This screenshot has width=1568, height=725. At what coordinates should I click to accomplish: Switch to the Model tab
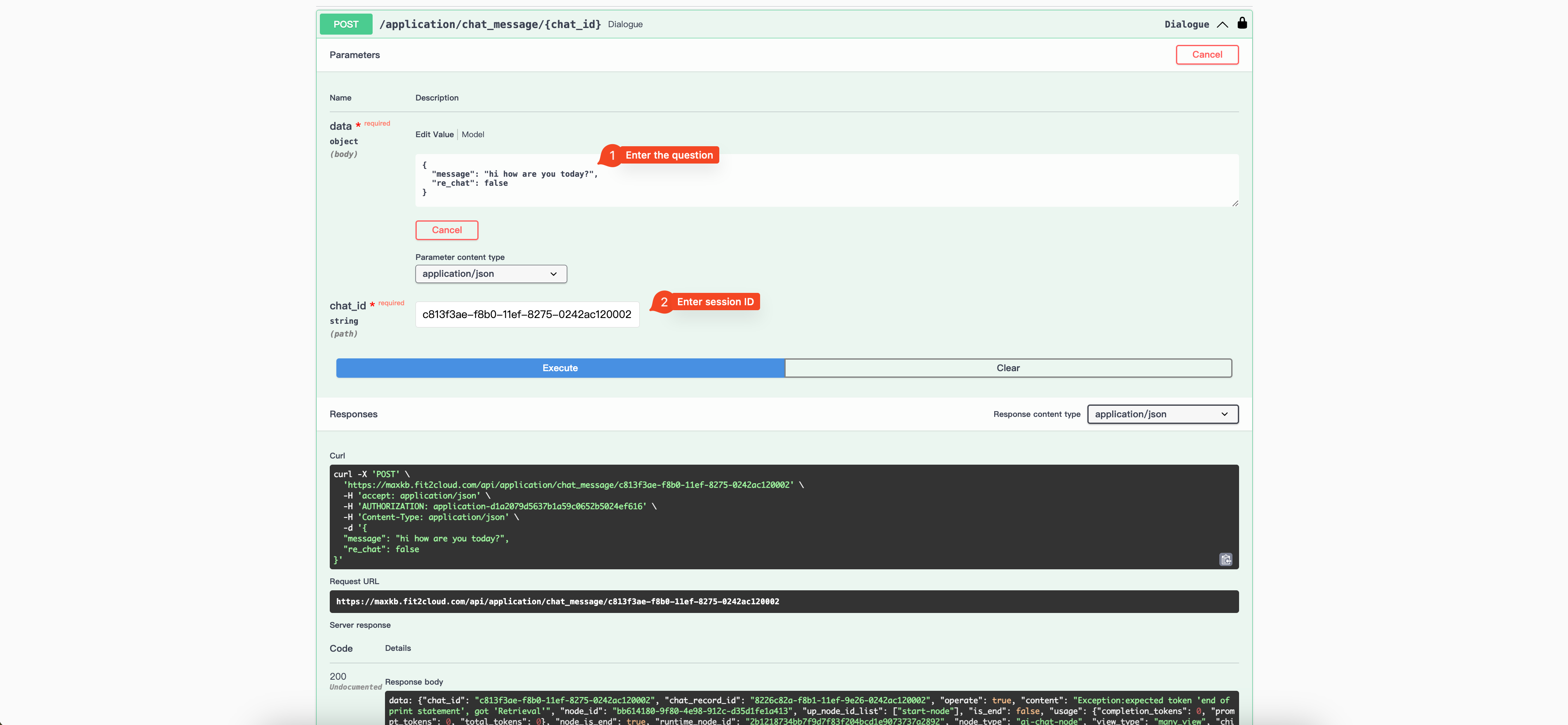point(473,134)
